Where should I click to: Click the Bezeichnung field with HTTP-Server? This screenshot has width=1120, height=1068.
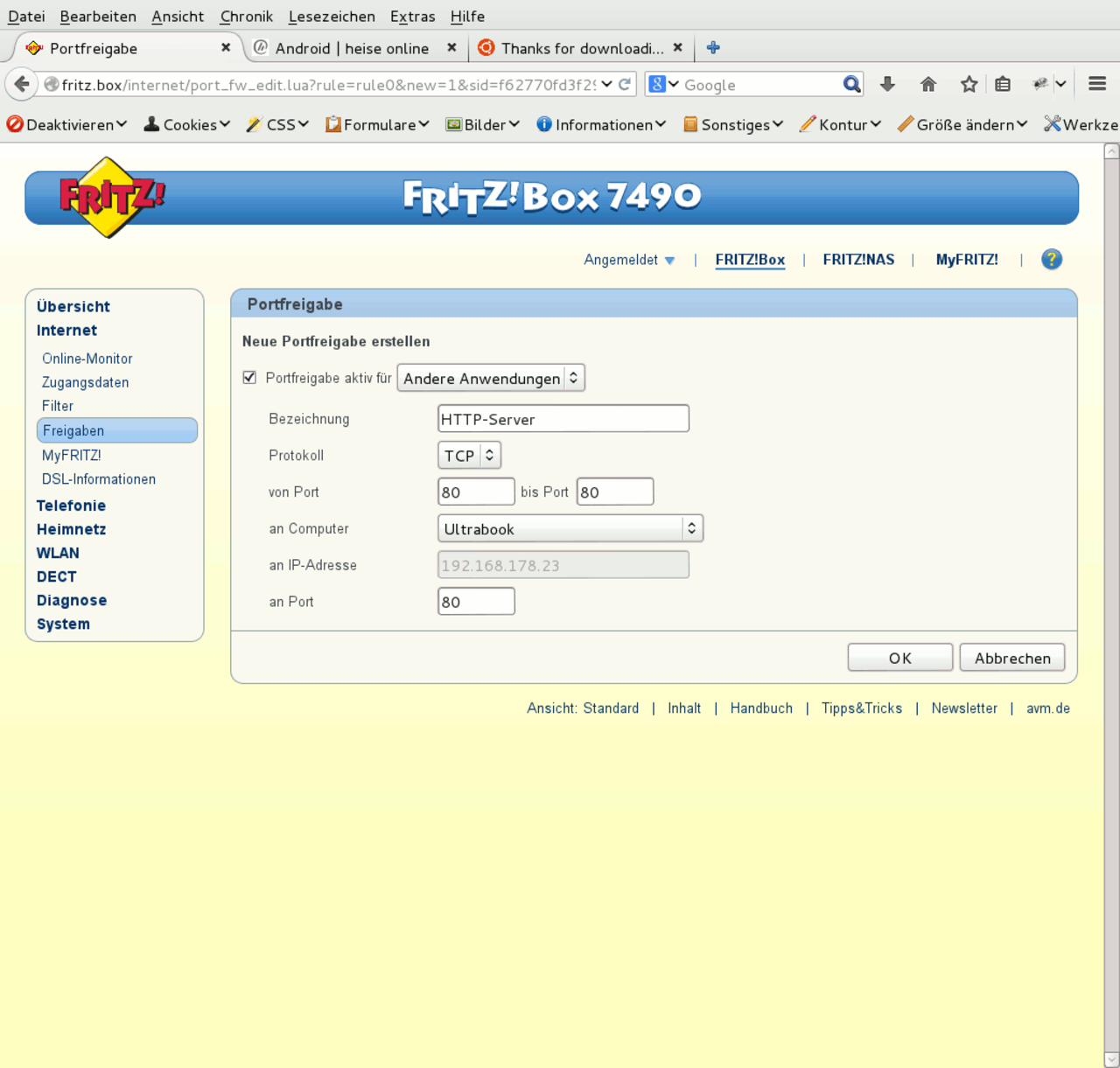click(x=563, y=418)
